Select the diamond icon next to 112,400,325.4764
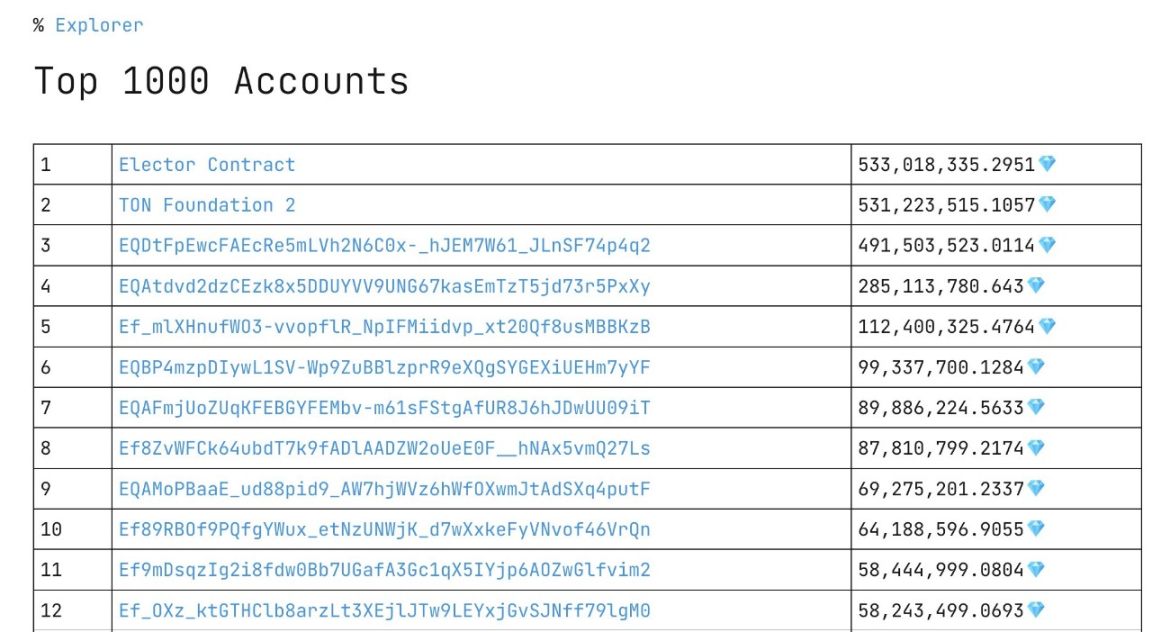 pos(1047,326)
